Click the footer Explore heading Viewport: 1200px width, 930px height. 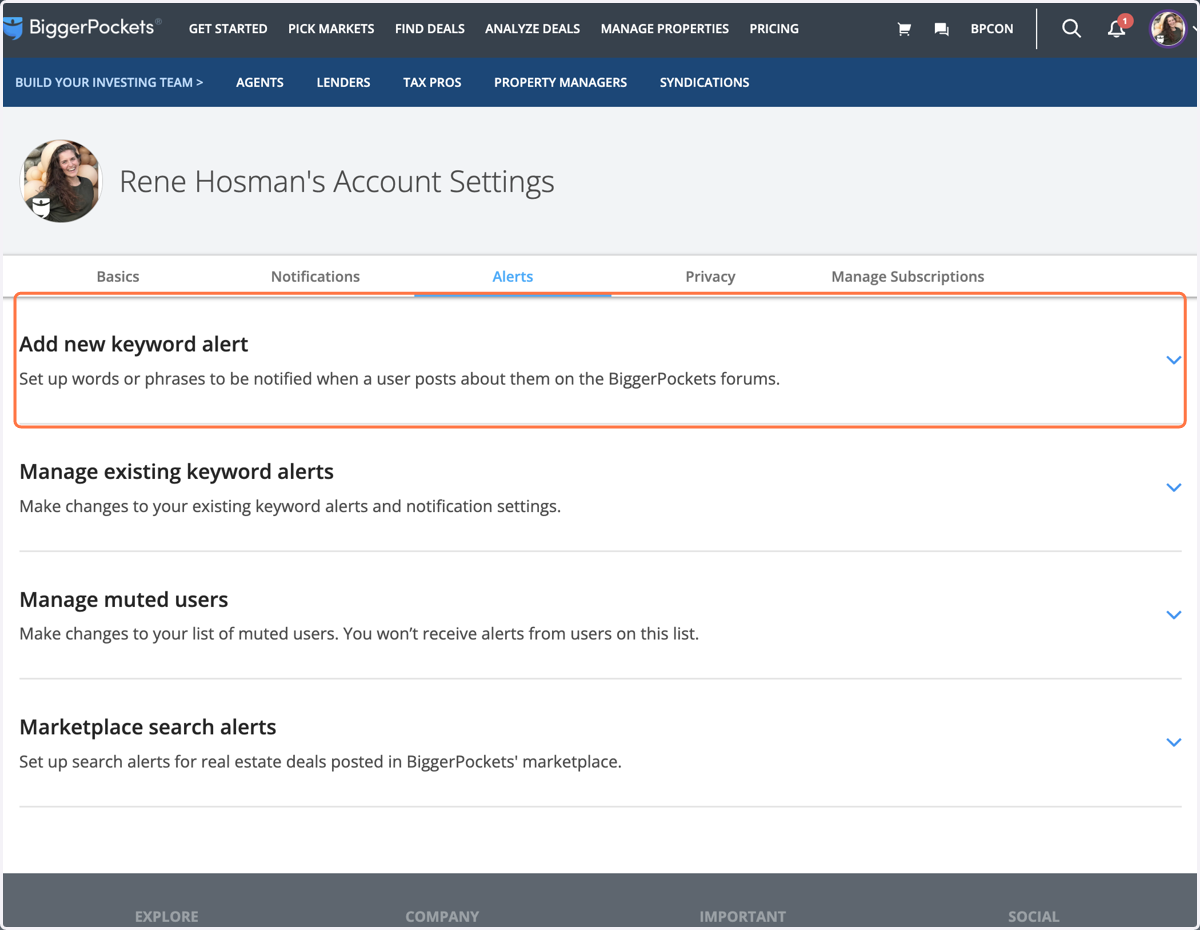click(166, 916)
